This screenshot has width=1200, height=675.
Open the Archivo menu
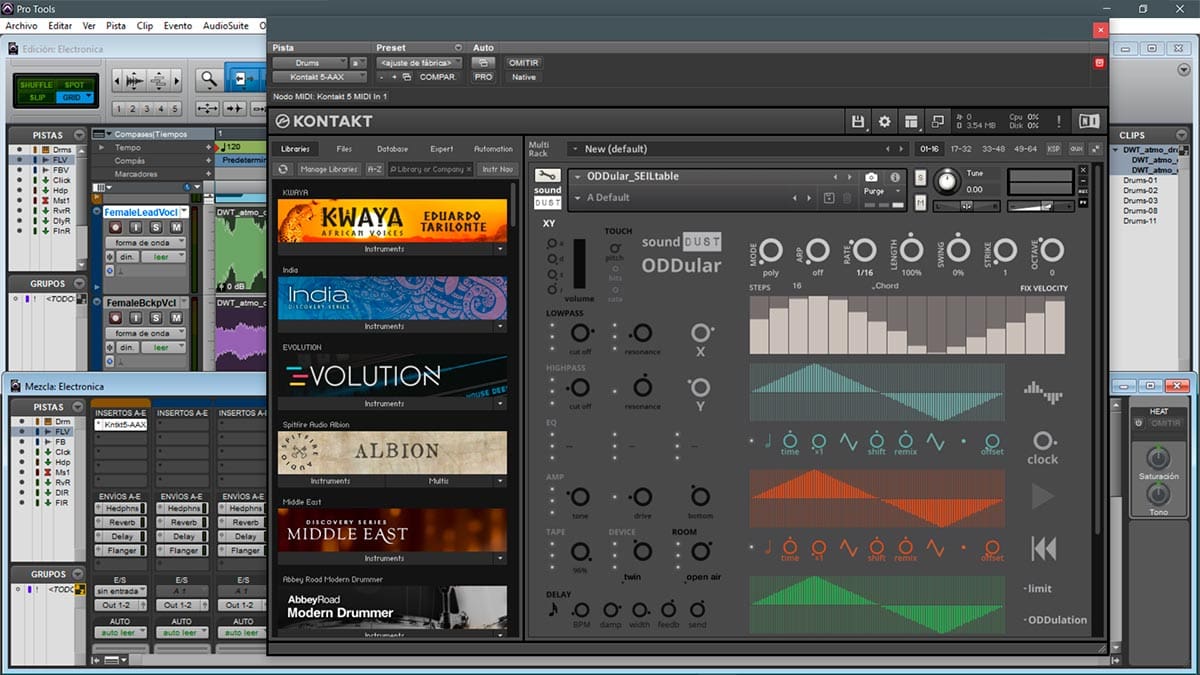pos(21,25)
